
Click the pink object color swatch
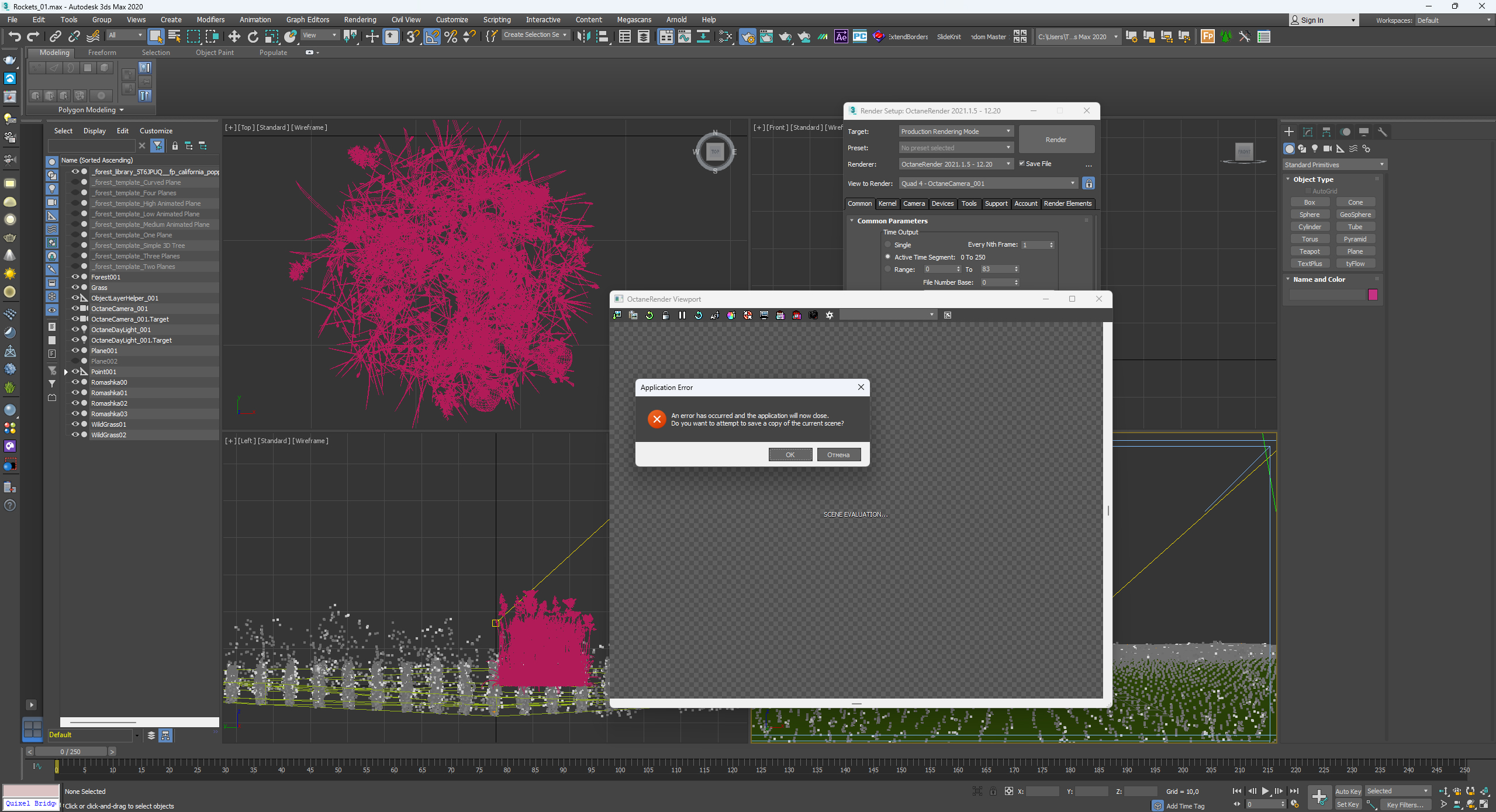[x=1373, y=295]
